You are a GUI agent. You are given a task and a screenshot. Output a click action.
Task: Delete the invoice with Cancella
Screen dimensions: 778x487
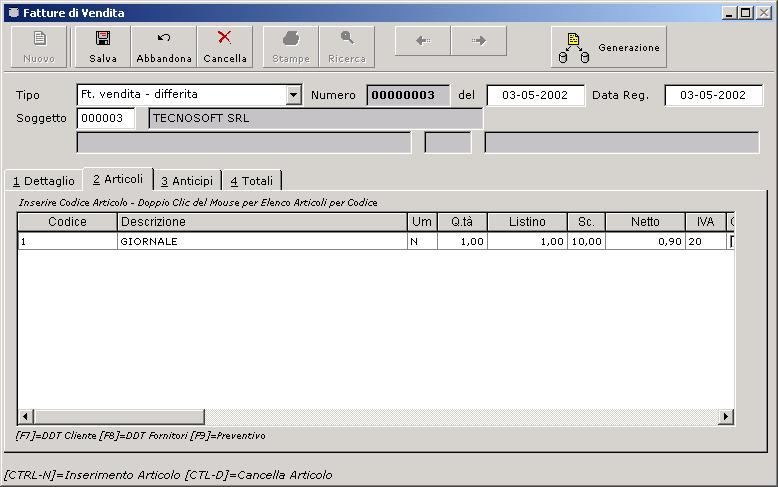pos(225,47)
